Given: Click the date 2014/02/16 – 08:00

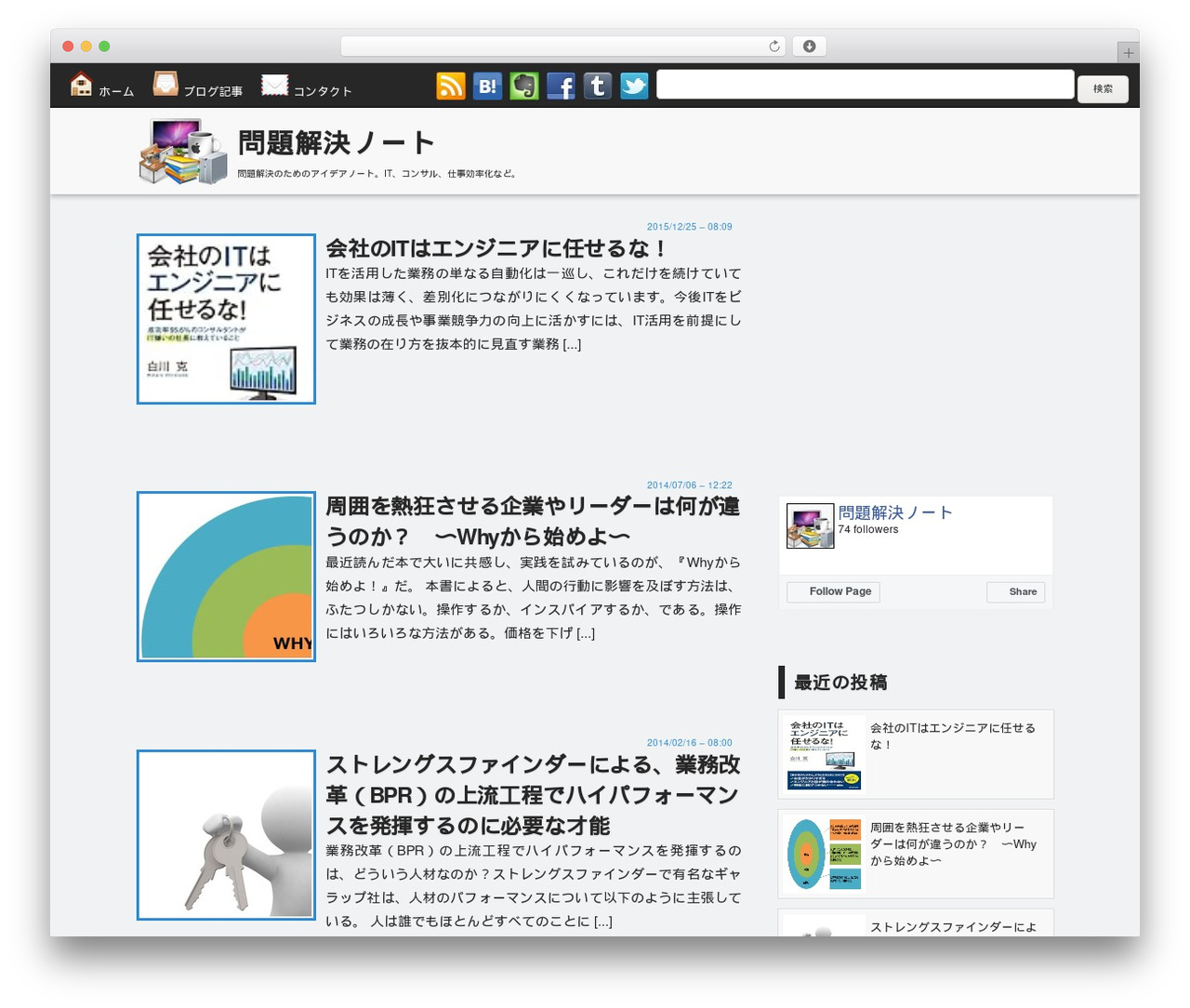Looking at the screenshot, I should point(689,743).
